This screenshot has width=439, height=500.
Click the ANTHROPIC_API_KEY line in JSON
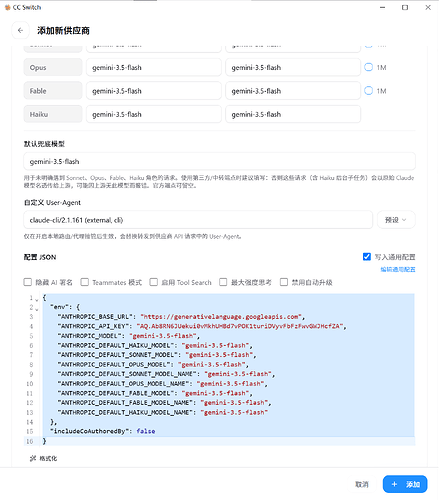pyautogui.click(x=202, y=326)
